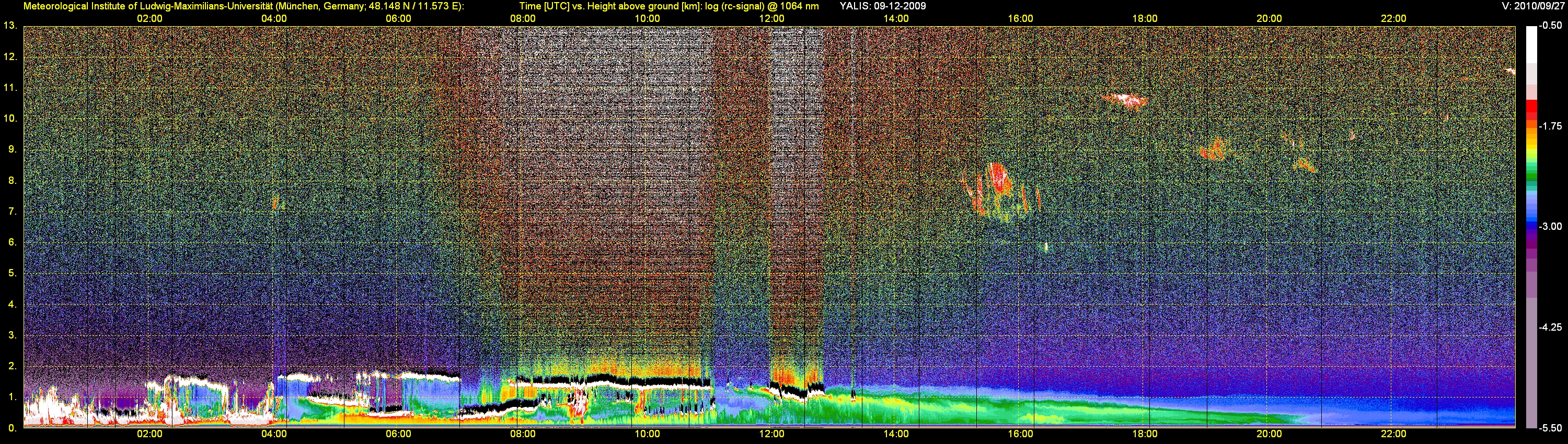
Task: Click the '04:00' label on the top time axis
Action: pos(274,19)
